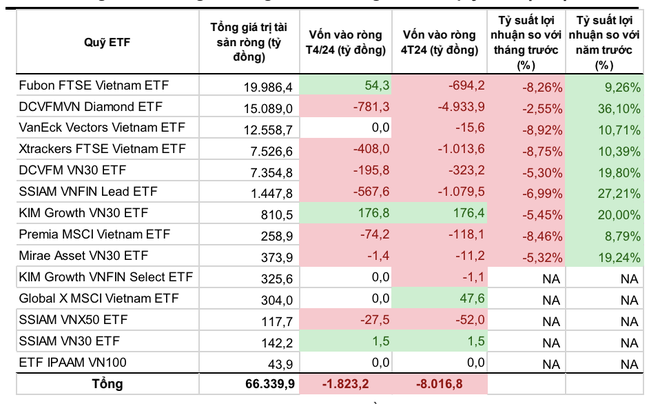Screen dimensions: 660x404
Task: Select the Xtrackers FTSE Vietnam ETF label
Action: point(102,148)
